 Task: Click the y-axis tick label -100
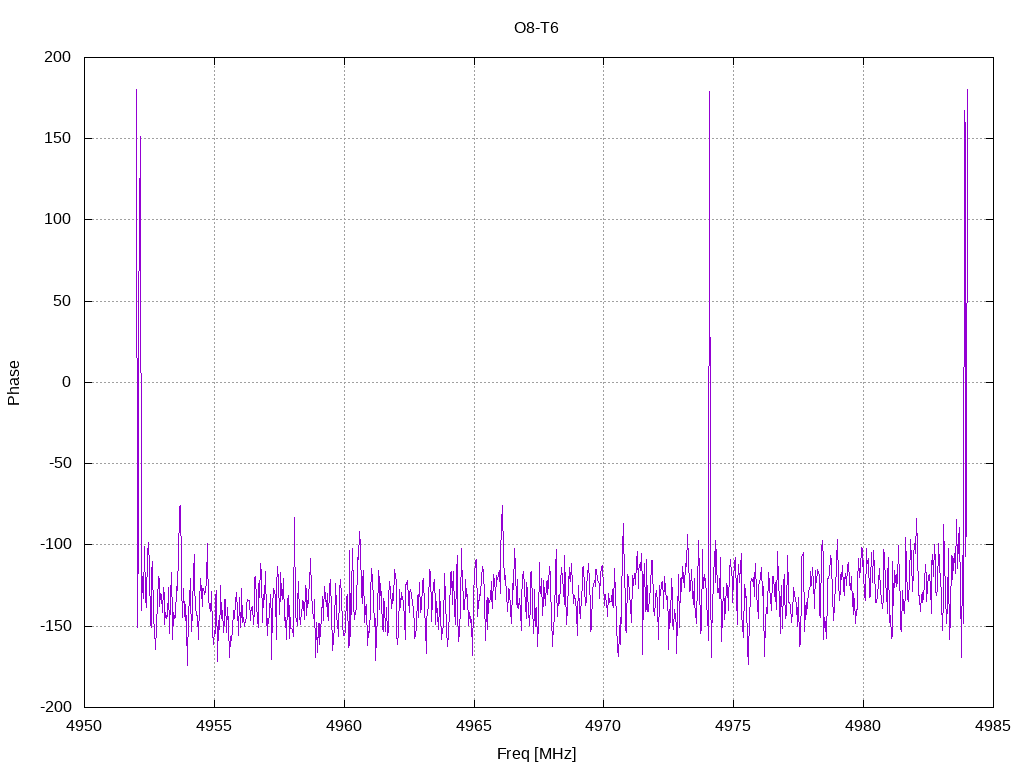point(56,544)
